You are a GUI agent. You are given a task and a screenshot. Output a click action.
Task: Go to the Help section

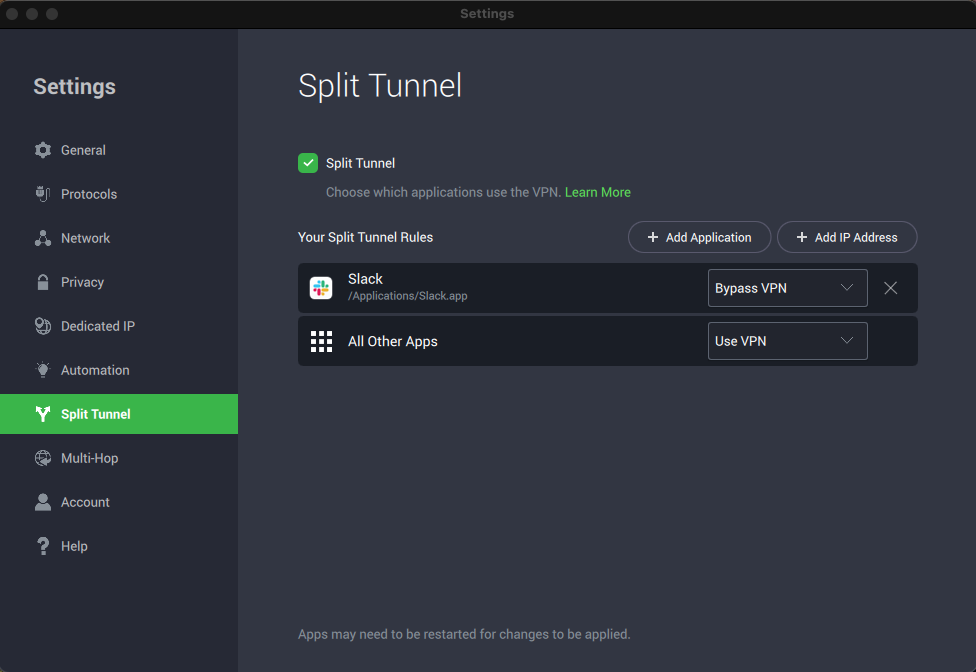[x=74, y=546]
